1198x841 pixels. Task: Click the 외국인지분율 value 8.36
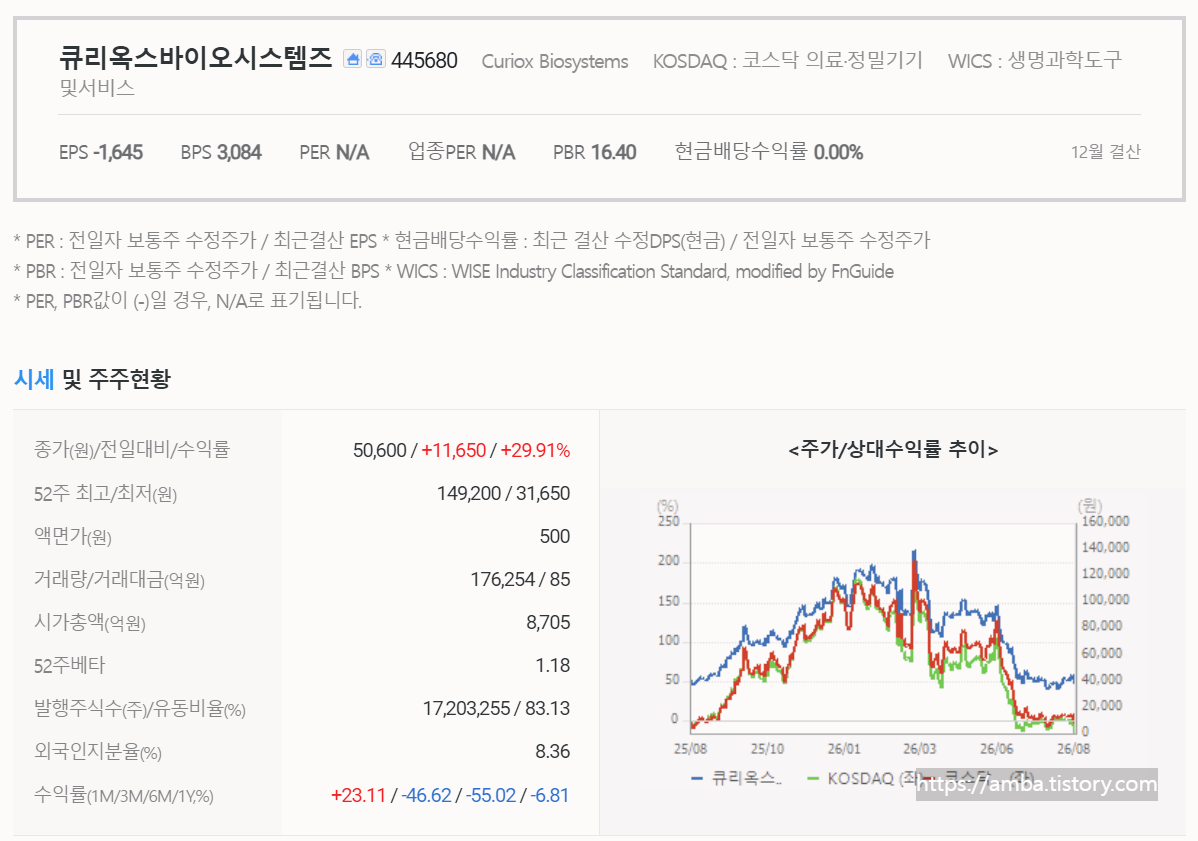point(552,752)
